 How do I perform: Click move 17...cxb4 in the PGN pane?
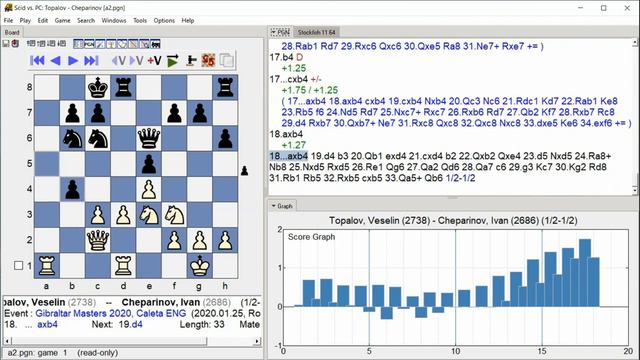tap(289, 79)
